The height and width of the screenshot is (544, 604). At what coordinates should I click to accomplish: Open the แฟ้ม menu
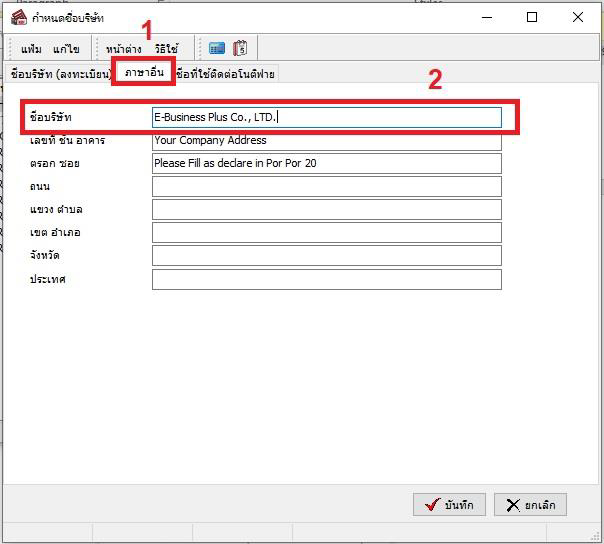[31, 49]
